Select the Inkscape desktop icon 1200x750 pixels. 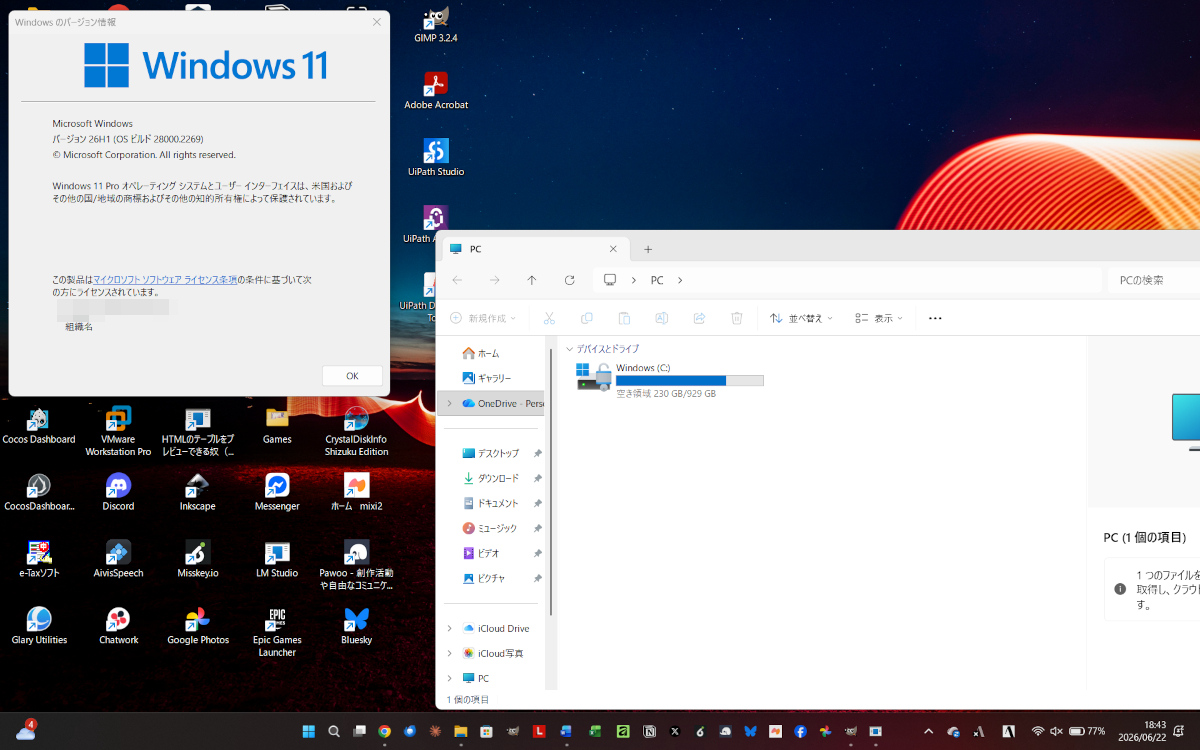coord(197,492)
